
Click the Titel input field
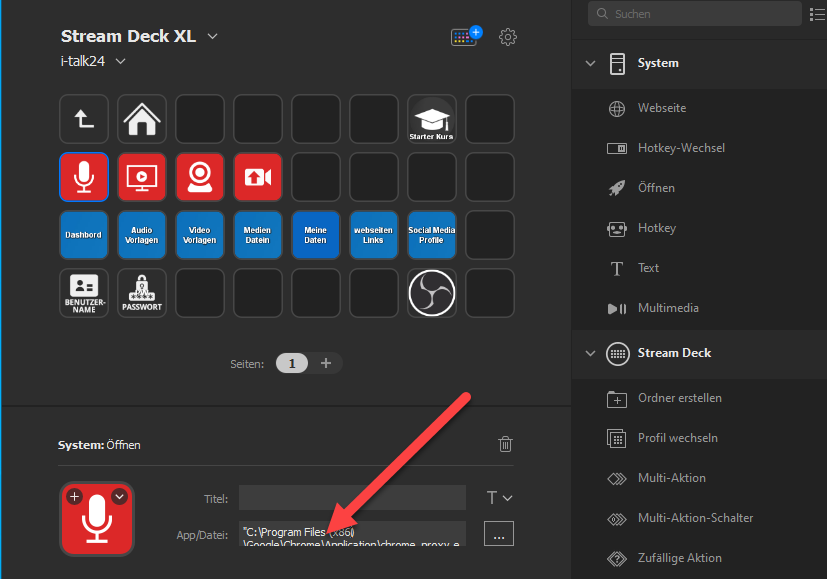point(352,498)
